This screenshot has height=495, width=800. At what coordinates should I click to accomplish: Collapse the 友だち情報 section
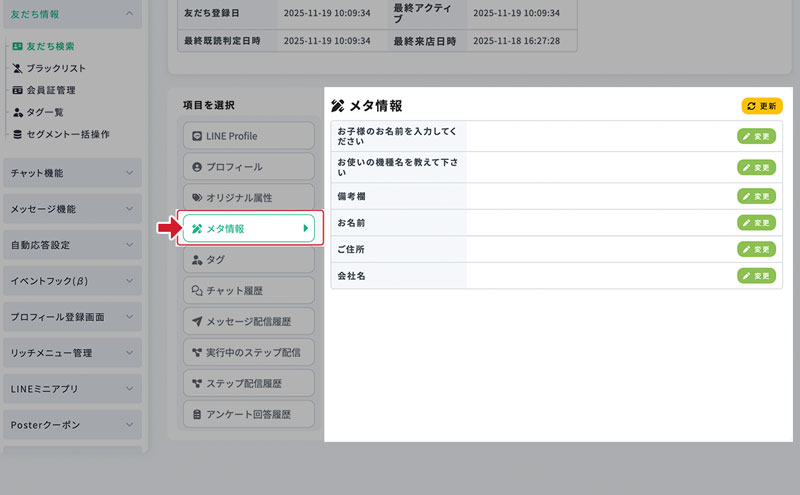(129, 13)
